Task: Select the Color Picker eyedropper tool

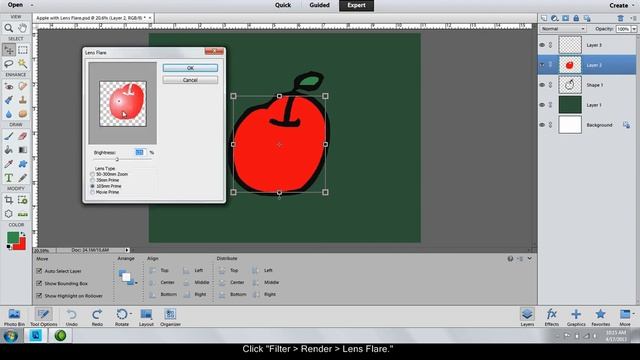Action: 9,164
